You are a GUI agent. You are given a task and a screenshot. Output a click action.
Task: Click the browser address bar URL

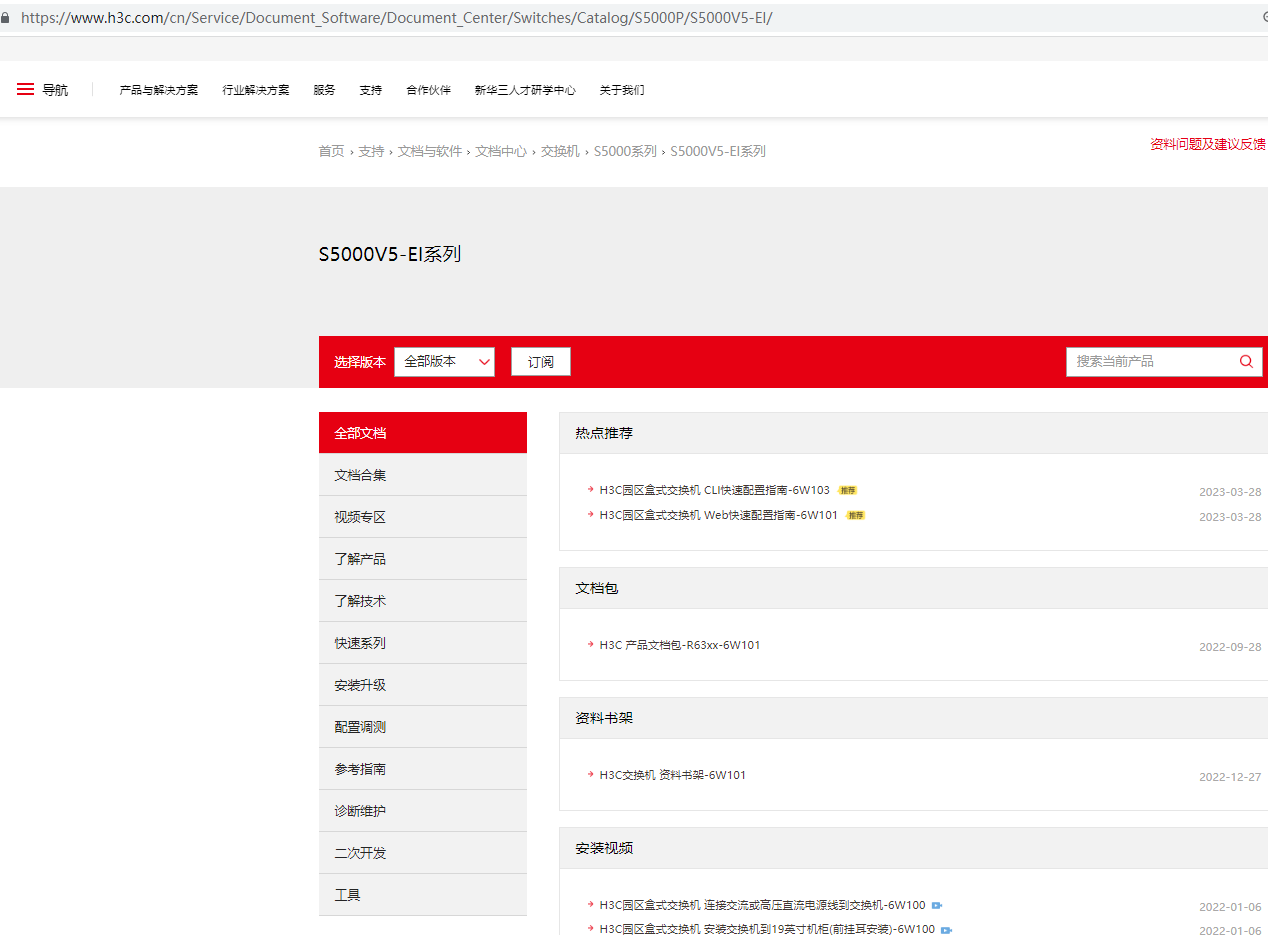pos(397,18)
